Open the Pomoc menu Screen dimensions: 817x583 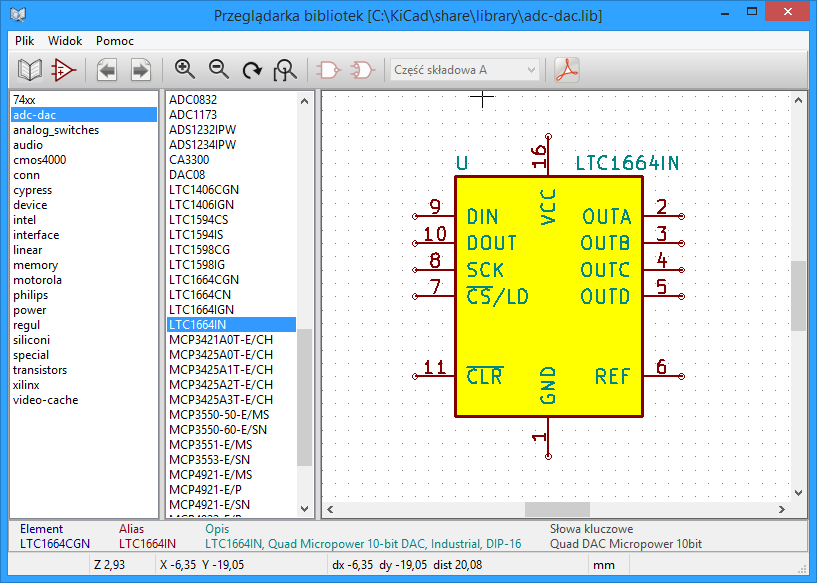click(115, 41)
